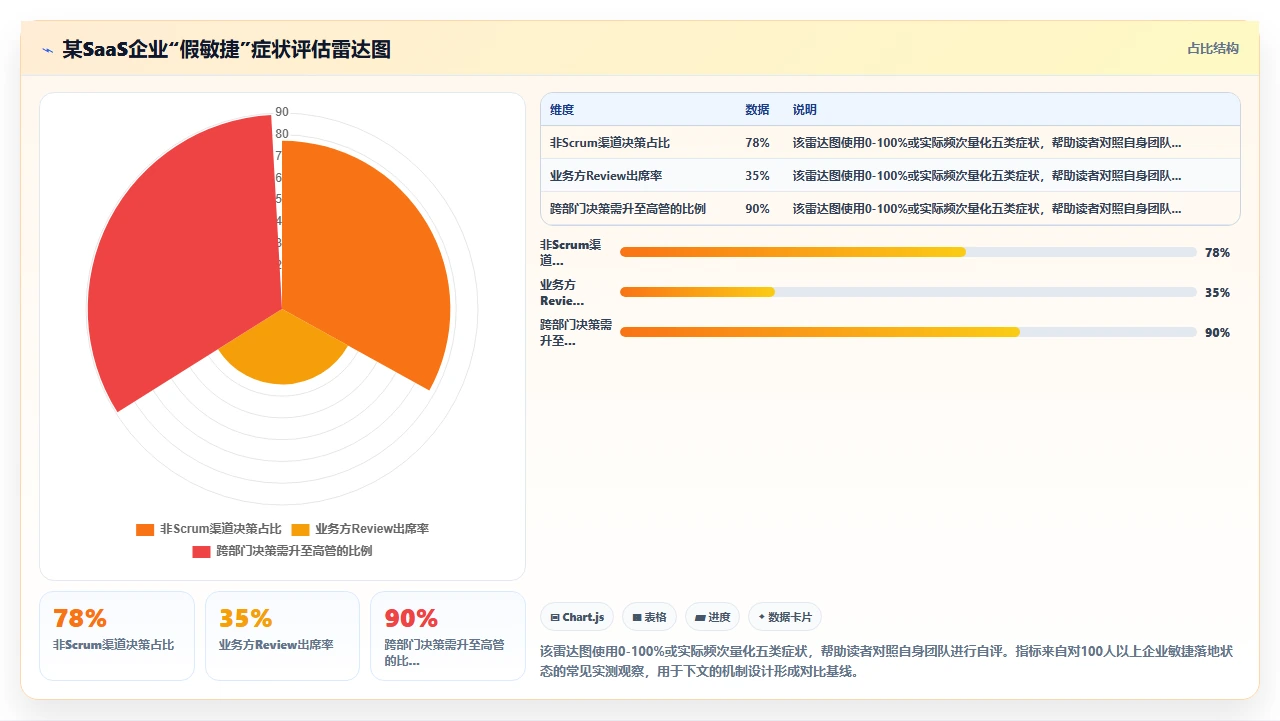Screen dimensions: 1280x721
Task: Click the lightning icon beside the chart title
Action: tap(47, 50)
